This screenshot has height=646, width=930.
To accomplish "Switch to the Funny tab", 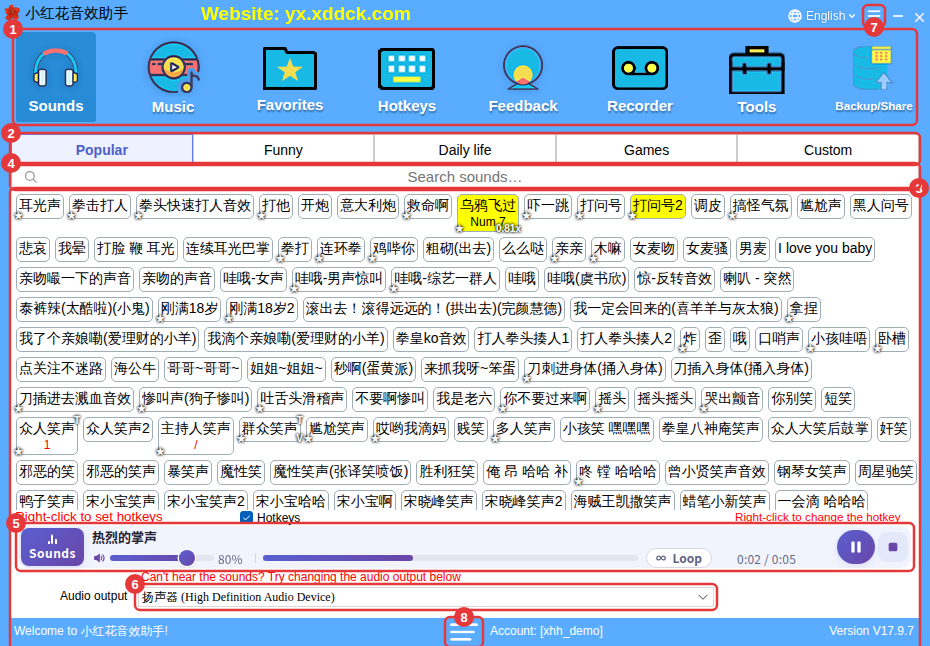I will 283,150.
